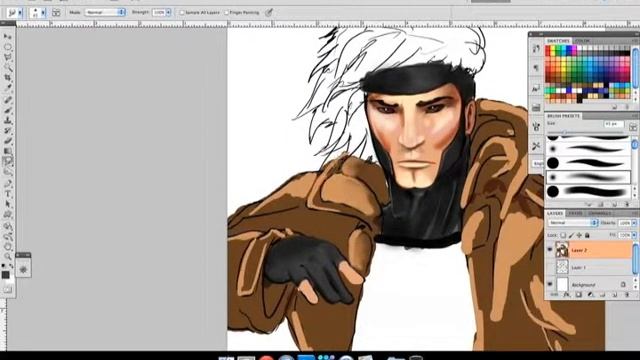Select the Crop tool
This screenshot has width=640, height=360.
coord(8,78)
